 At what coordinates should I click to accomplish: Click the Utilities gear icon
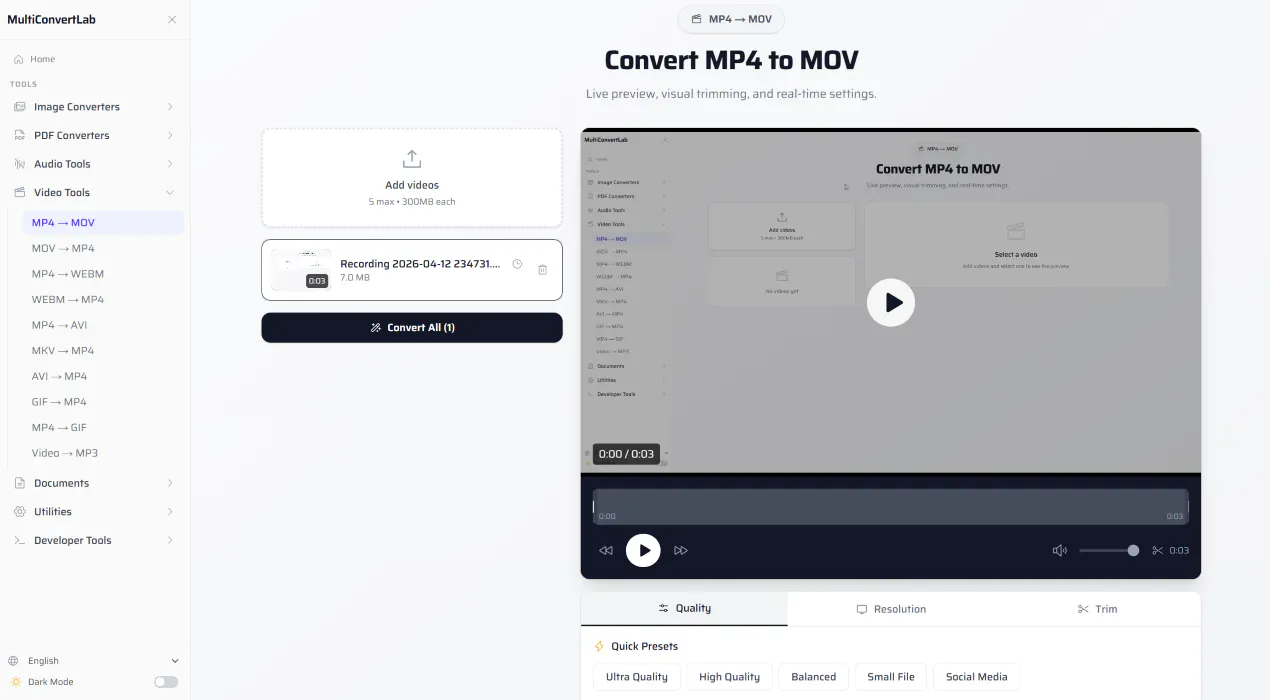pyautogui.click(x=20, y=512)
